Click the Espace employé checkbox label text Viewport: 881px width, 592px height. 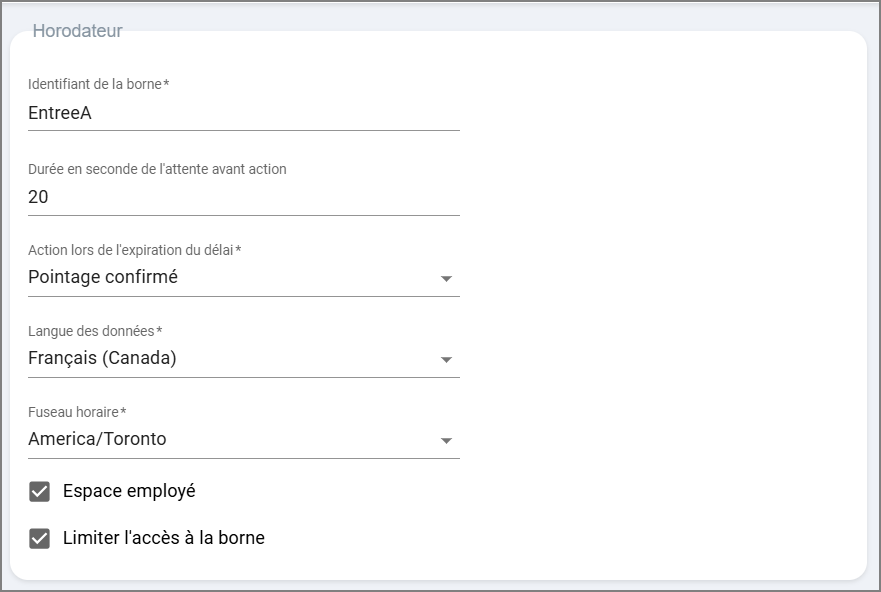[x=129, y=491]
